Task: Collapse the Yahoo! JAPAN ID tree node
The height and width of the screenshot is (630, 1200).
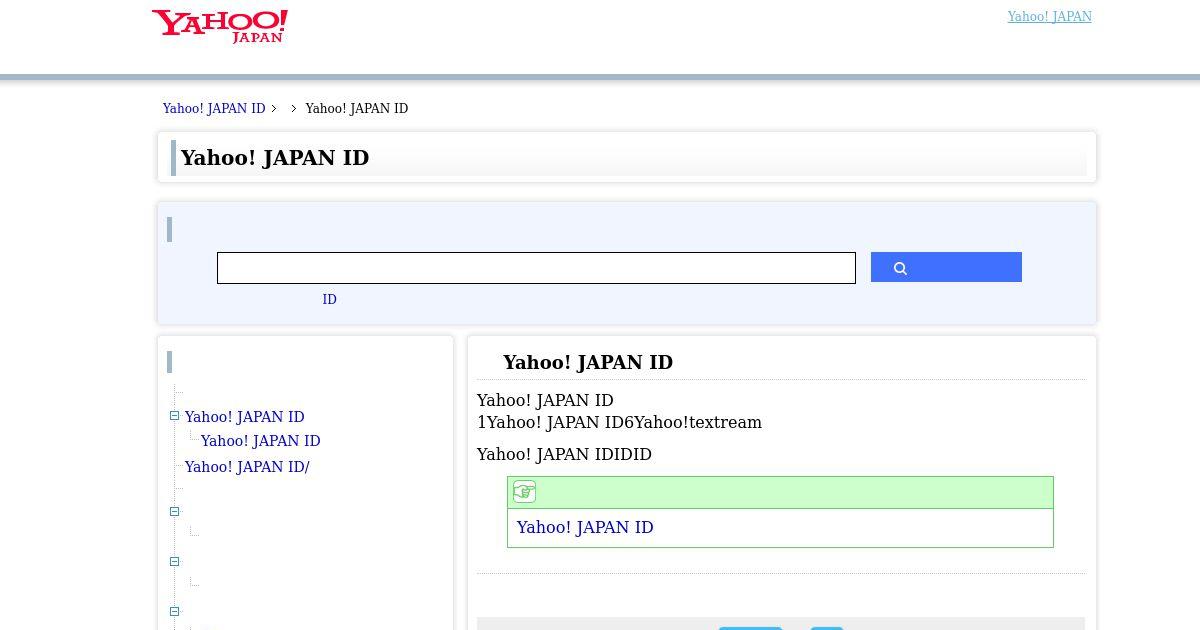Action: click(174, 416)
